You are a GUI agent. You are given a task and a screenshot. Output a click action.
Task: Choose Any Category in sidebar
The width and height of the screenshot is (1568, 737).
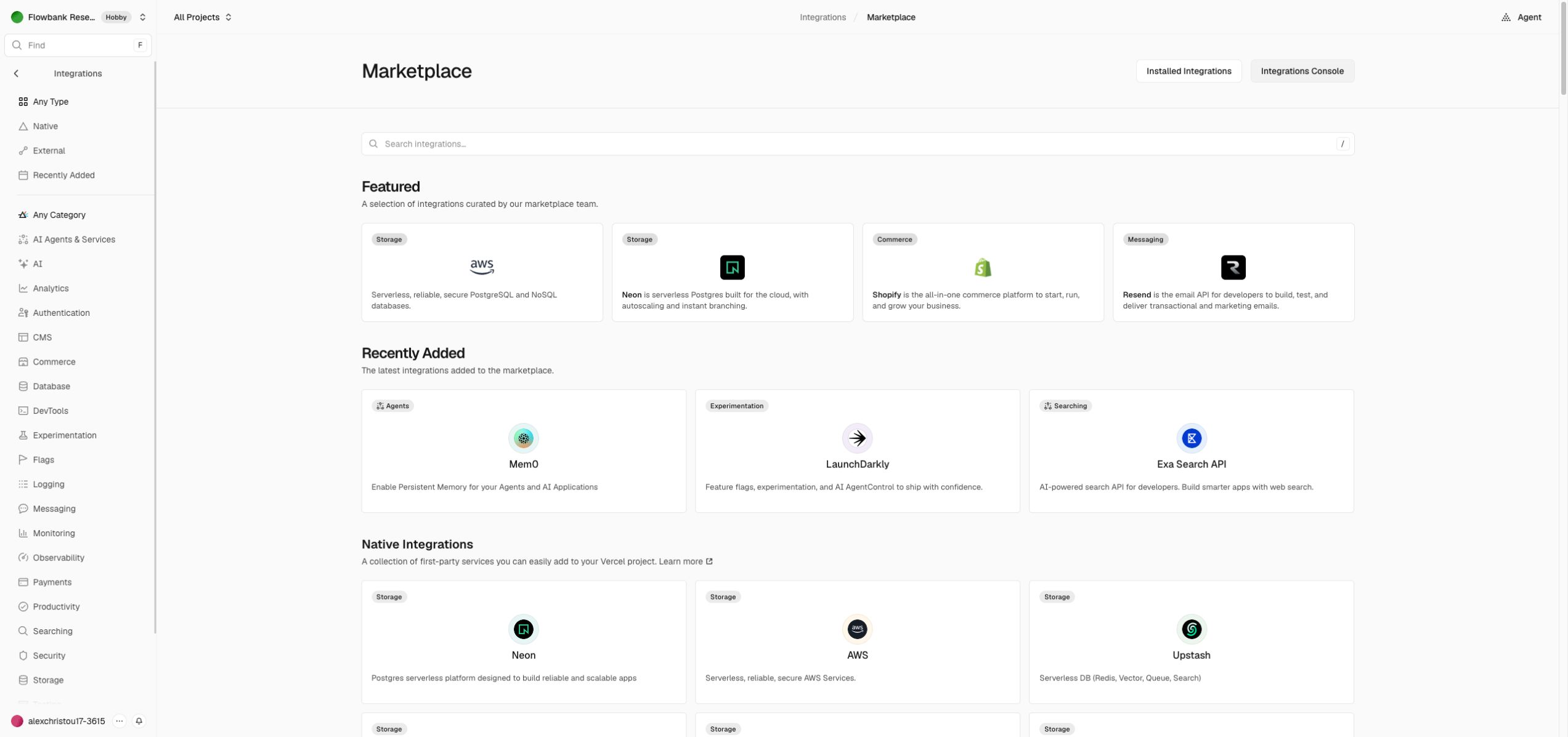78,215
